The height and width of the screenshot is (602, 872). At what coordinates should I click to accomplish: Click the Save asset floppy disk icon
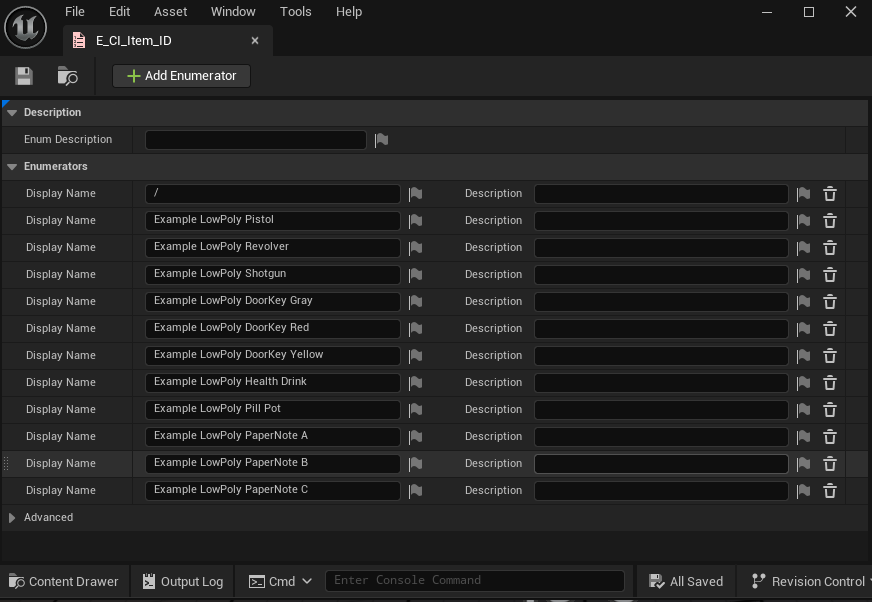click(x=24, y=76)
